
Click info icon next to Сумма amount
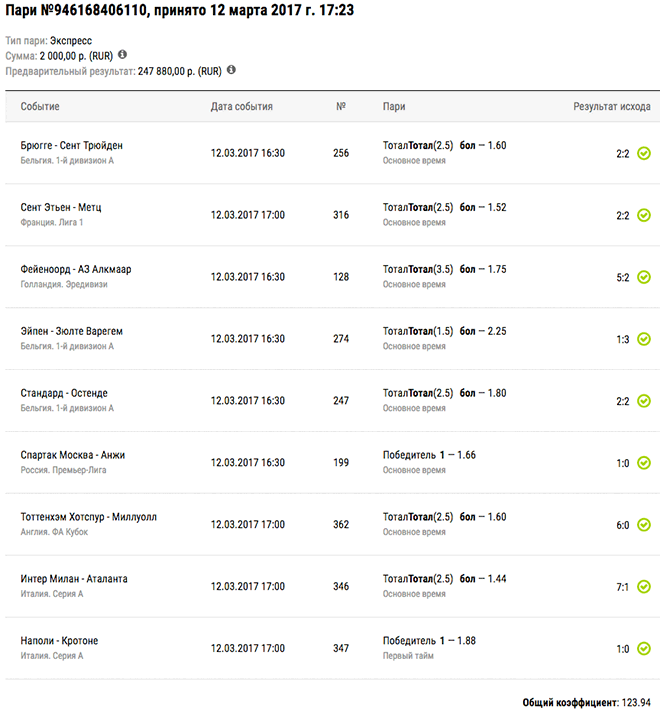(x=122, y=55)
